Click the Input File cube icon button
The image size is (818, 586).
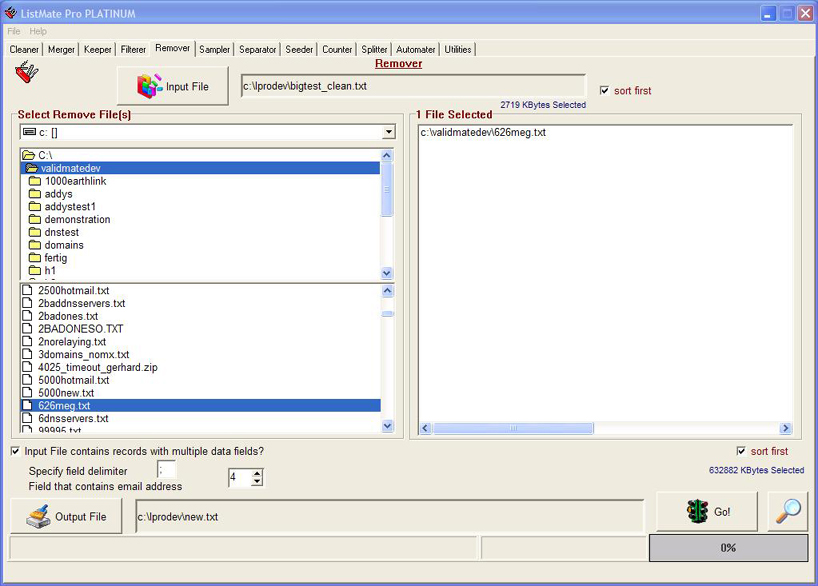(172, 86)
